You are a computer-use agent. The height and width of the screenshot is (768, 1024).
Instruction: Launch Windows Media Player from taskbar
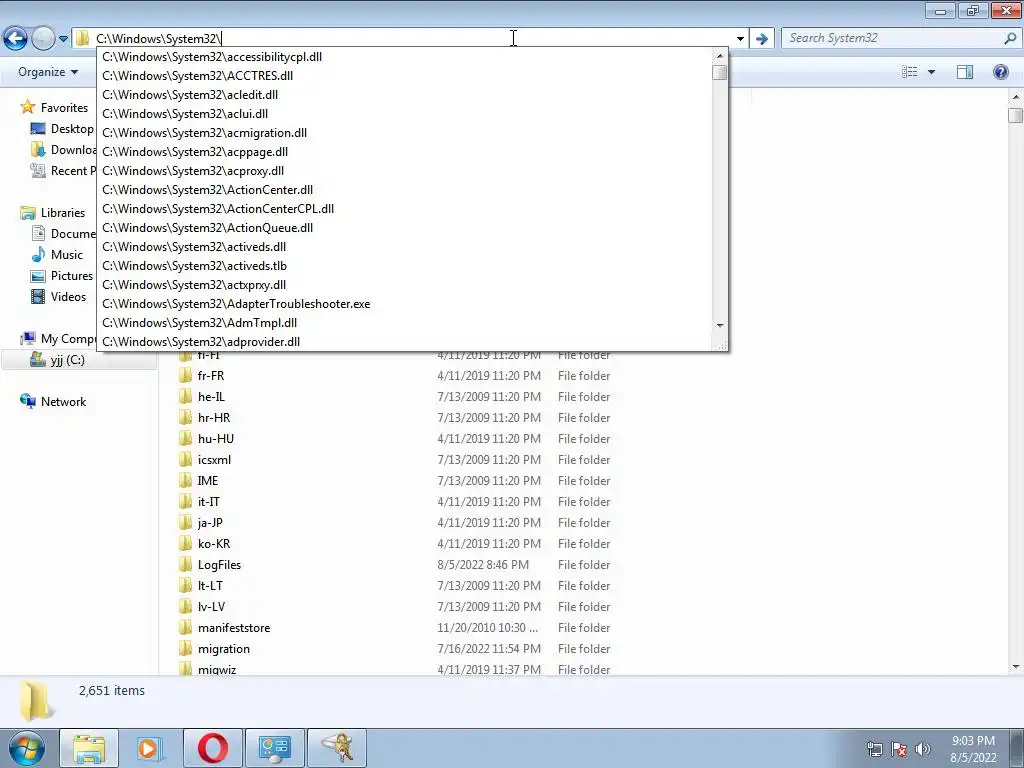point(150,748)
